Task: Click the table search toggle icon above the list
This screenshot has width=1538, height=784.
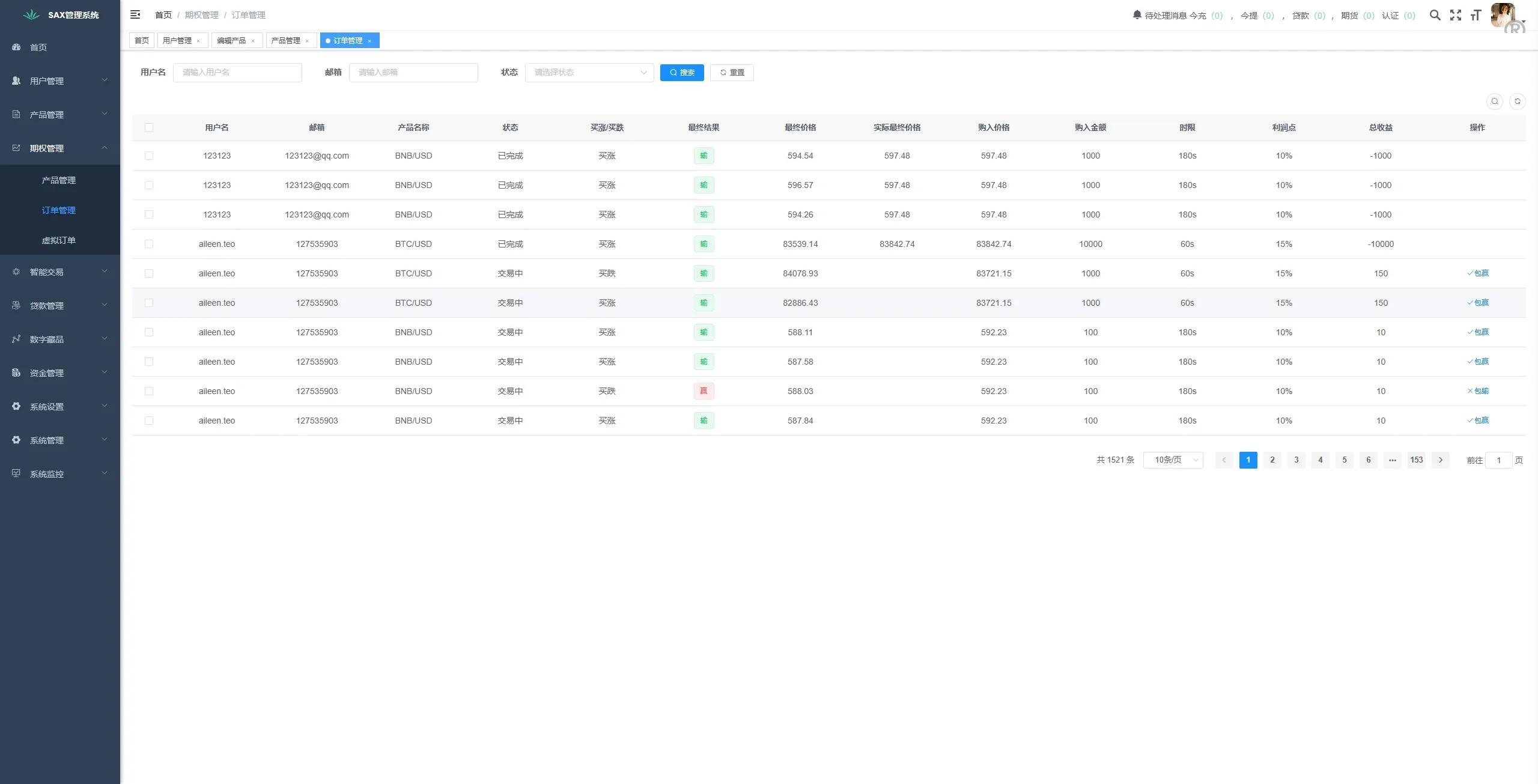Action: click(x=1495, y=101)
